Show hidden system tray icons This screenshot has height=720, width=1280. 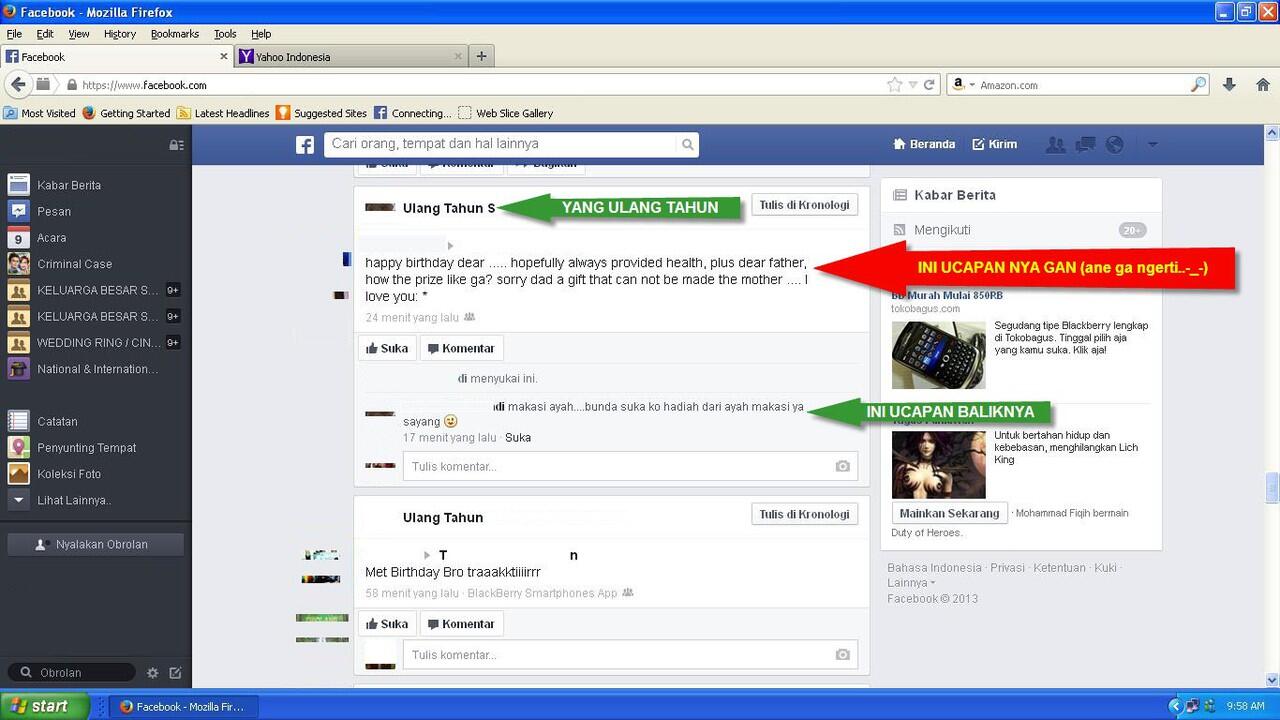point(1175,706)
